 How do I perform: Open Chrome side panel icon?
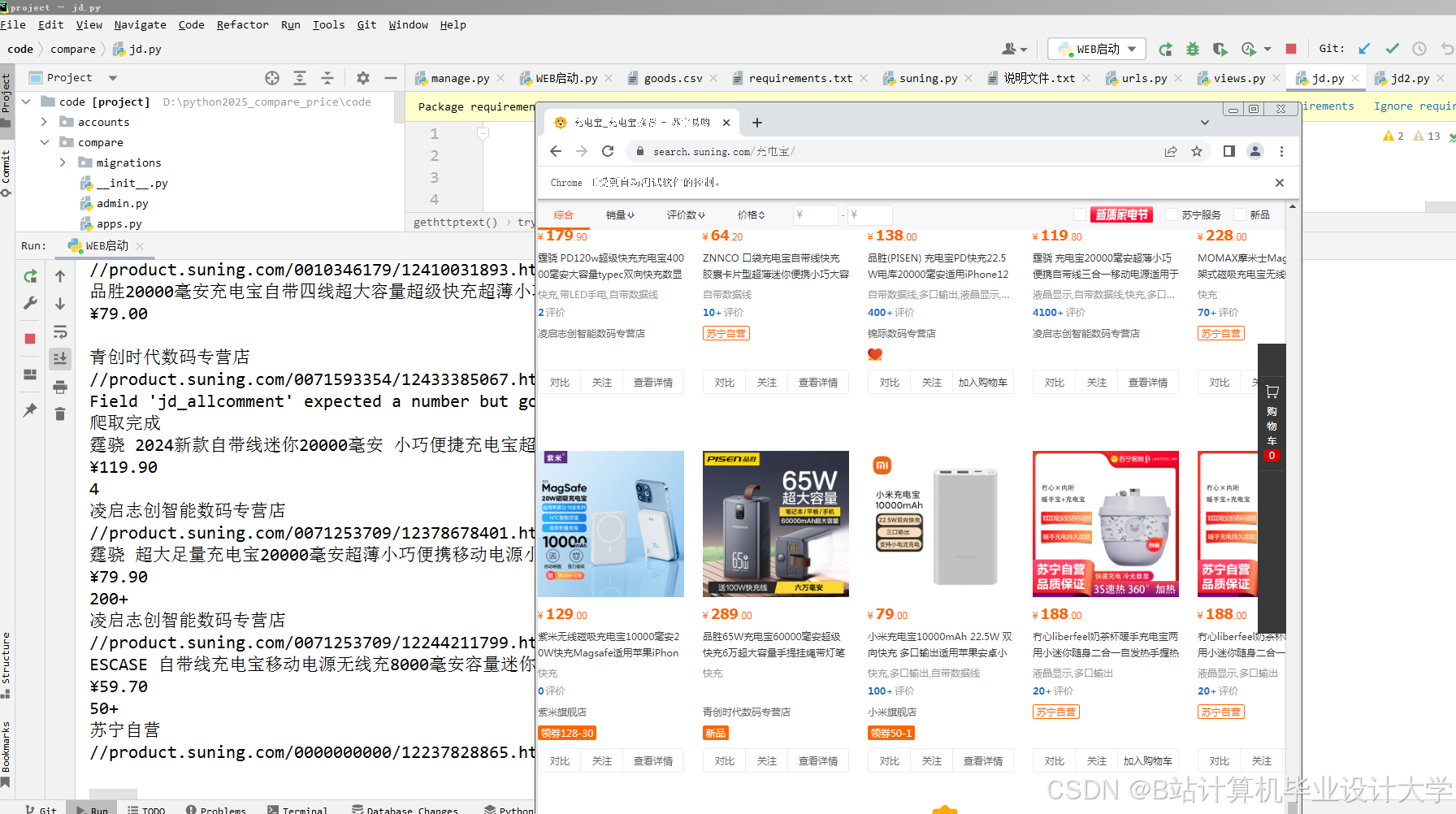(x=1229, y=151)
